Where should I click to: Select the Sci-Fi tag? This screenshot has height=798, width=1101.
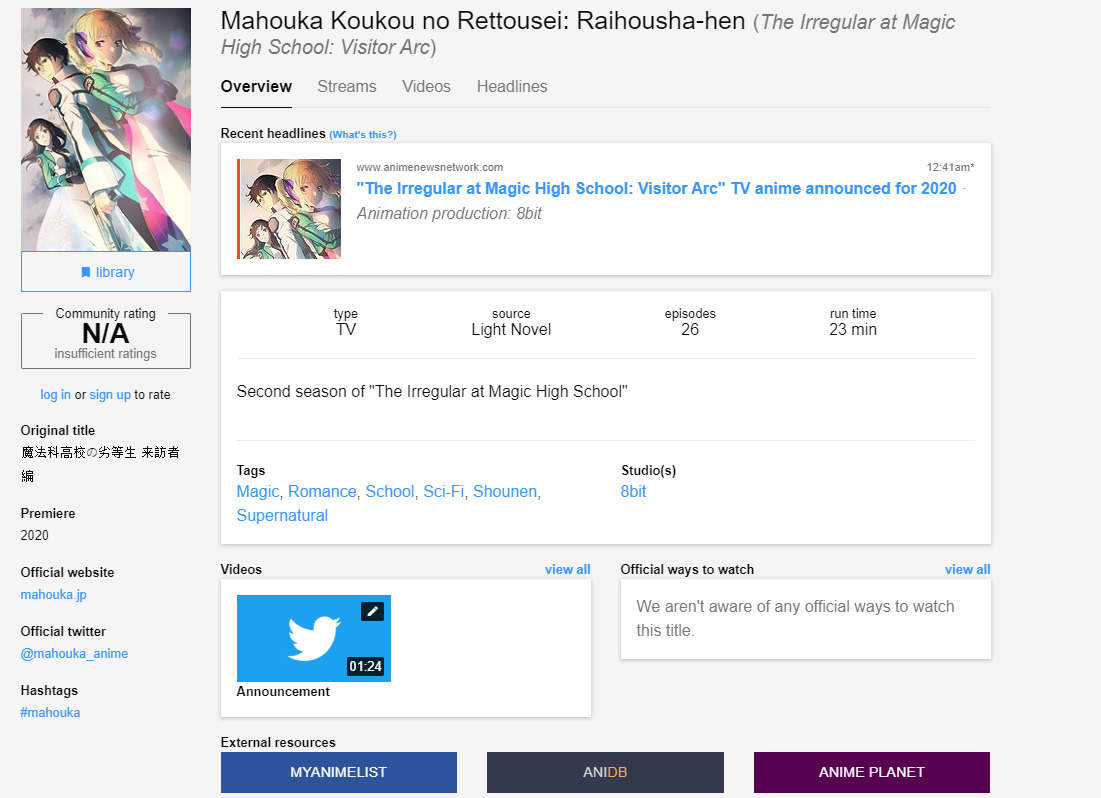point(443,492)
